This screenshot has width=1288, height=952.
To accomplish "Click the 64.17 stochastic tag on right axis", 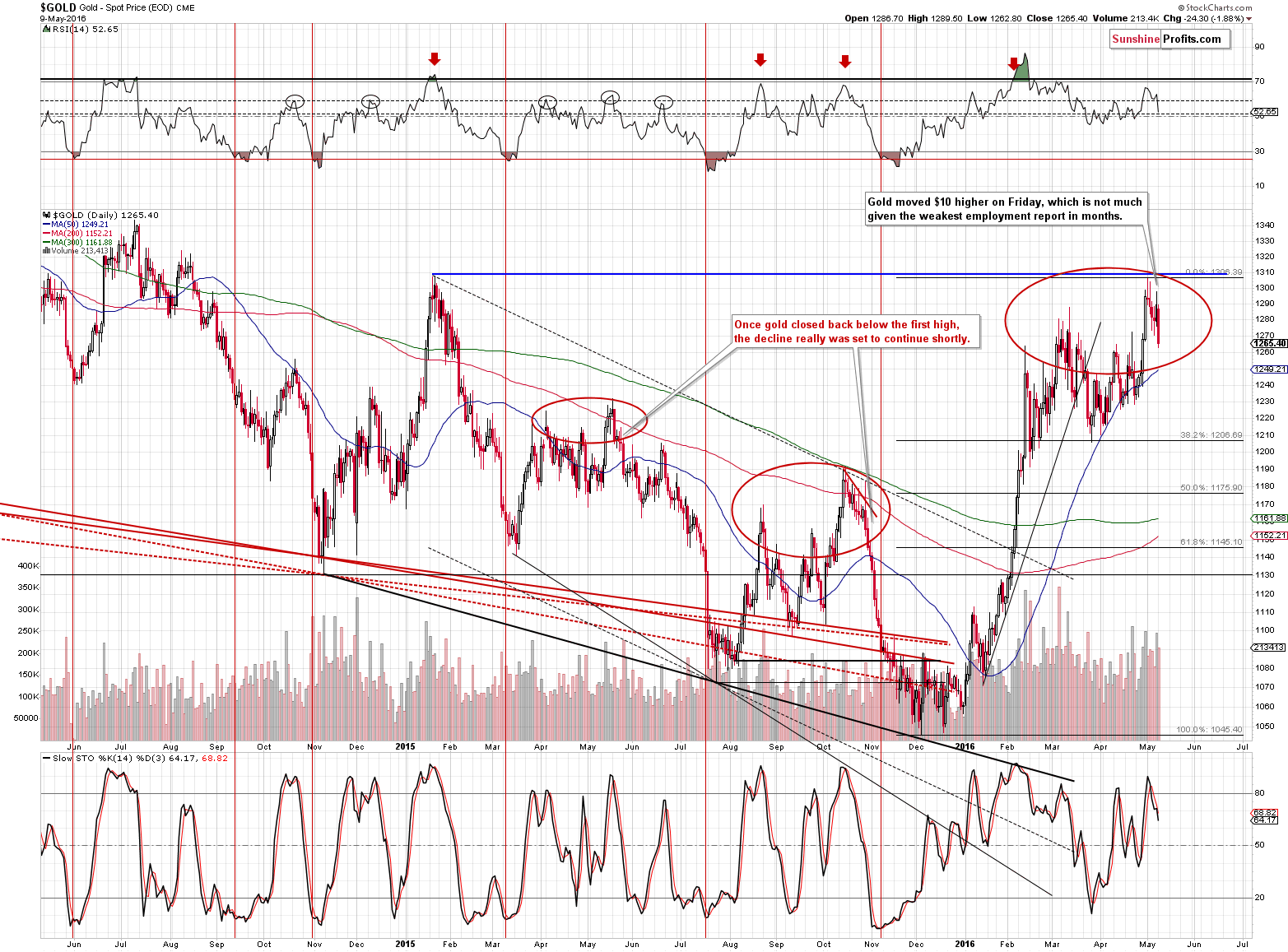I will [x=1266, y=820].
